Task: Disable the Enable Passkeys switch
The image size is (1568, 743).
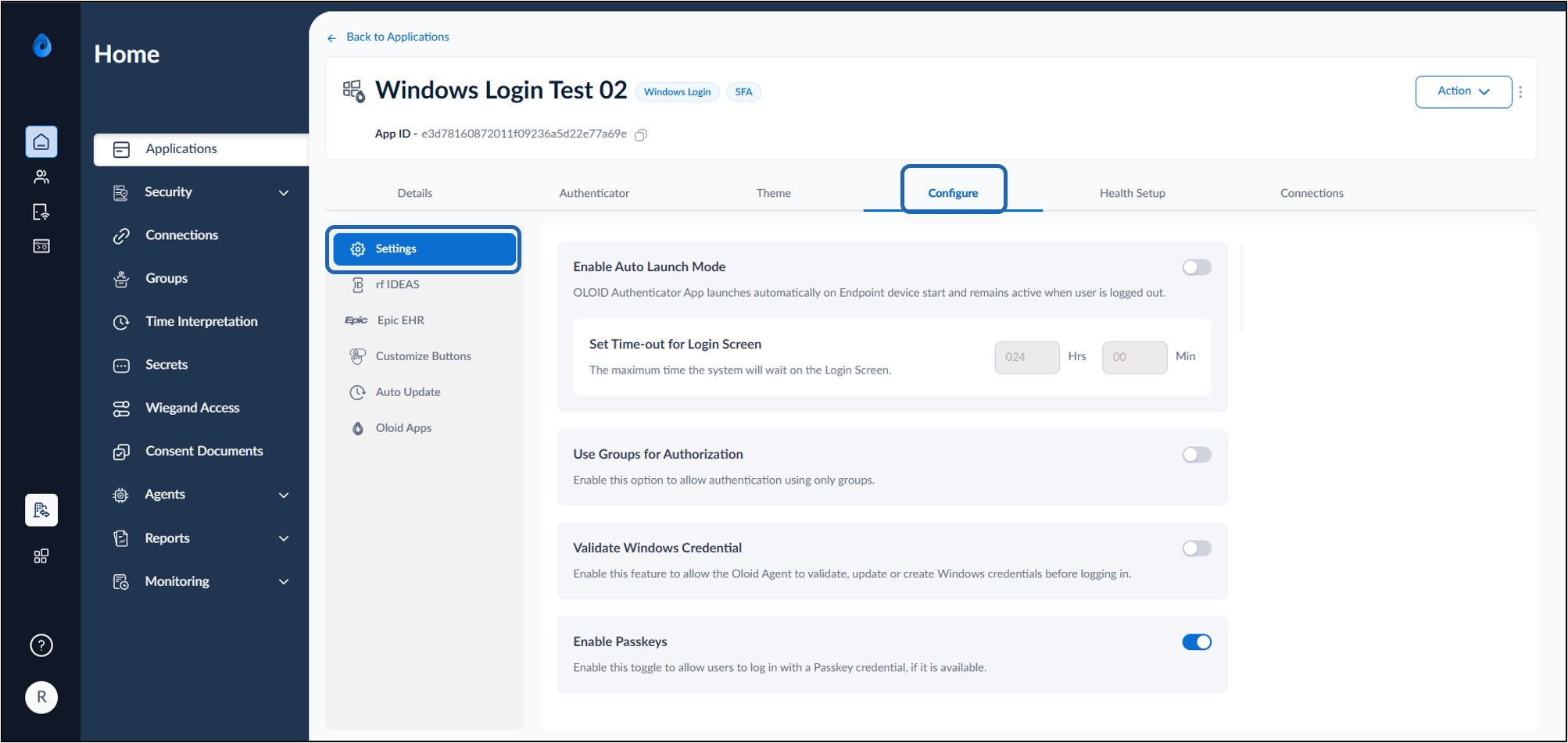Action: pos(1197,642)
